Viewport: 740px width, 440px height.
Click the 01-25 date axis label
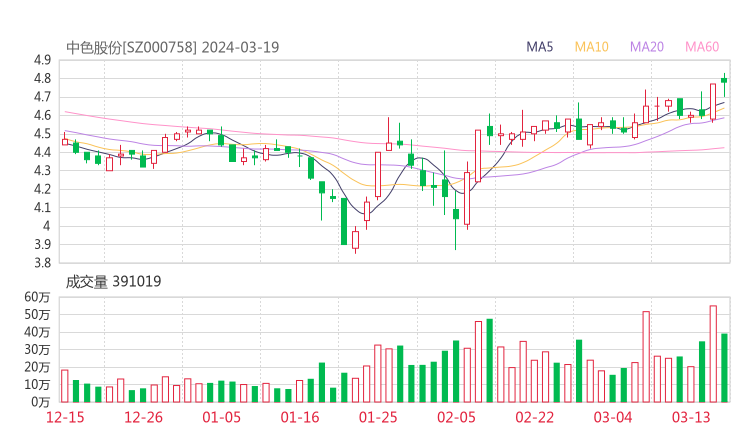pos(378,417)
